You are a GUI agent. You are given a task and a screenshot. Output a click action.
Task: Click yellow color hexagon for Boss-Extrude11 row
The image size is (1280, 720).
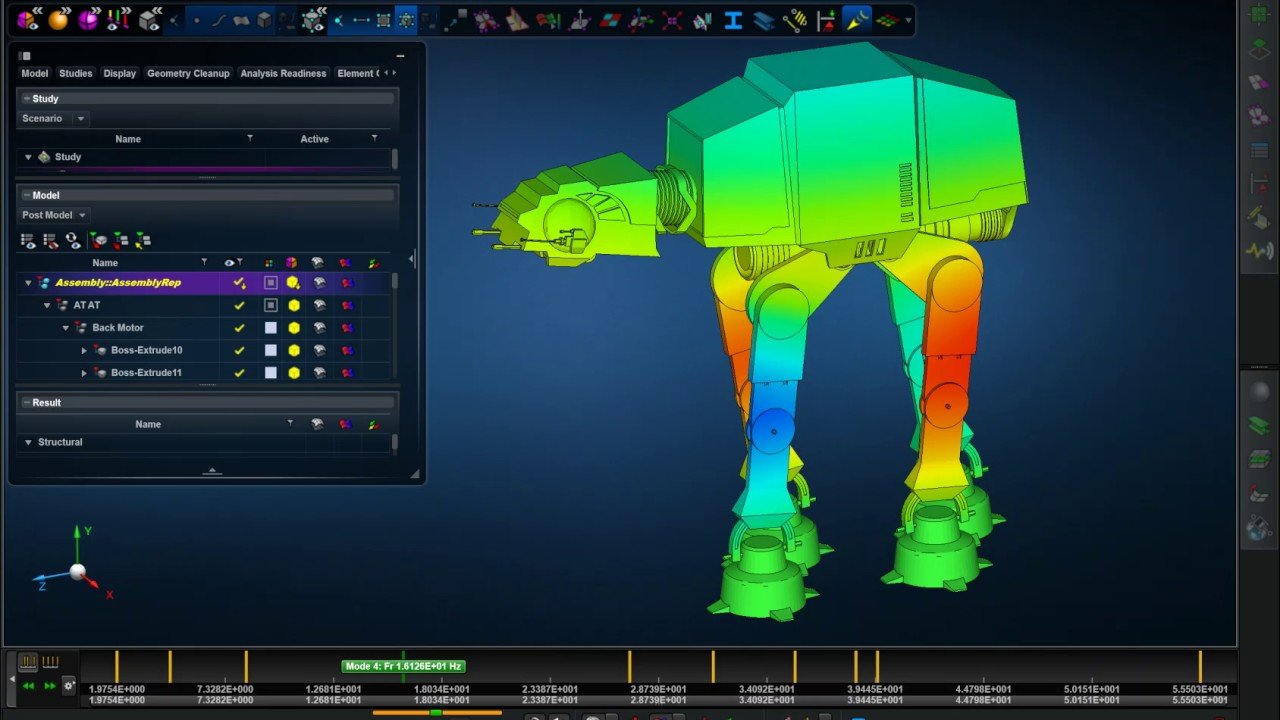(294, 373)
